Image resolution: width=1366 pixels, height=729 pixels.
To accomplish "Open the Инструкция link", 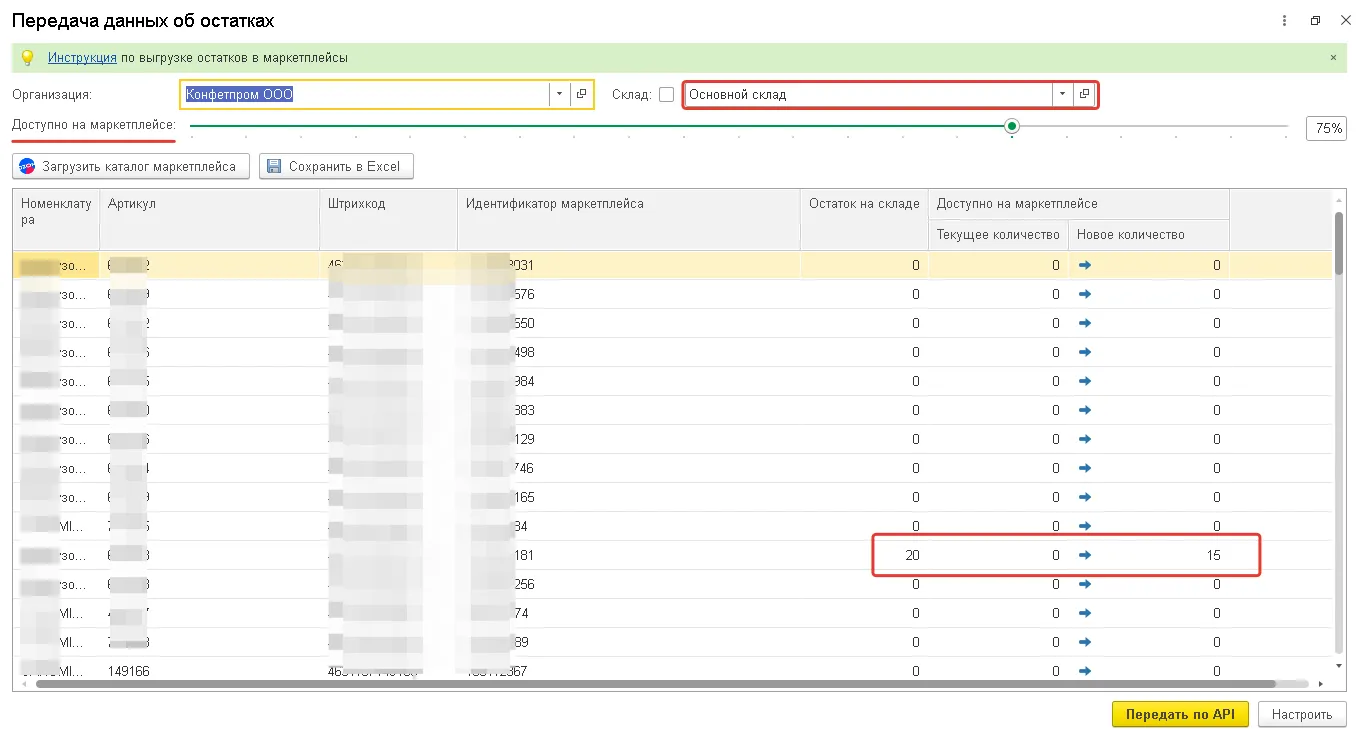I will click(82, 58).
